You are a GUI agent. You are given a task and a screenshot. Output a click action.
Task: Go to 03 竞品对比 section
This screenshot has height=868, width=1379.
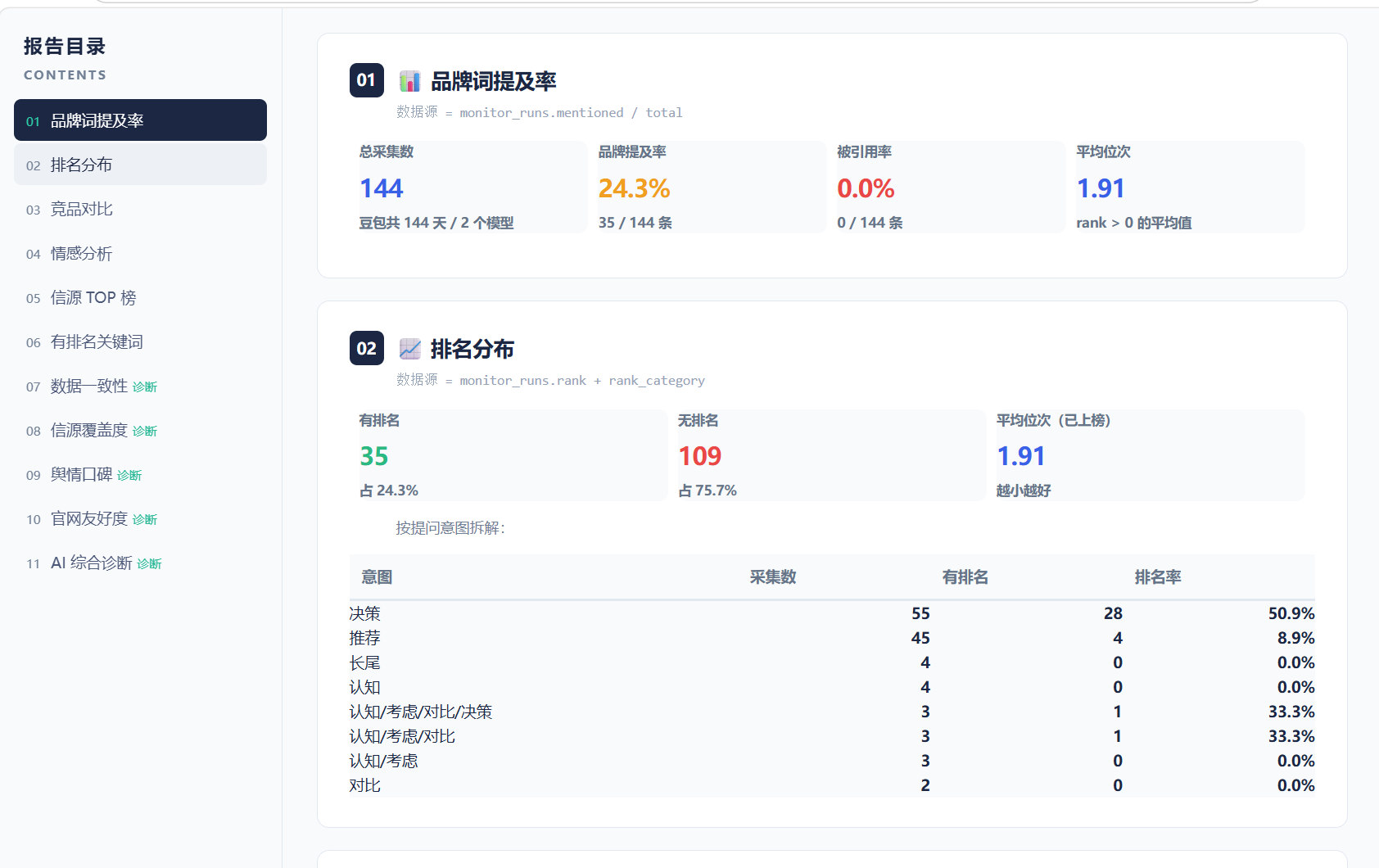pyautogui.click(x=140, y=209)
